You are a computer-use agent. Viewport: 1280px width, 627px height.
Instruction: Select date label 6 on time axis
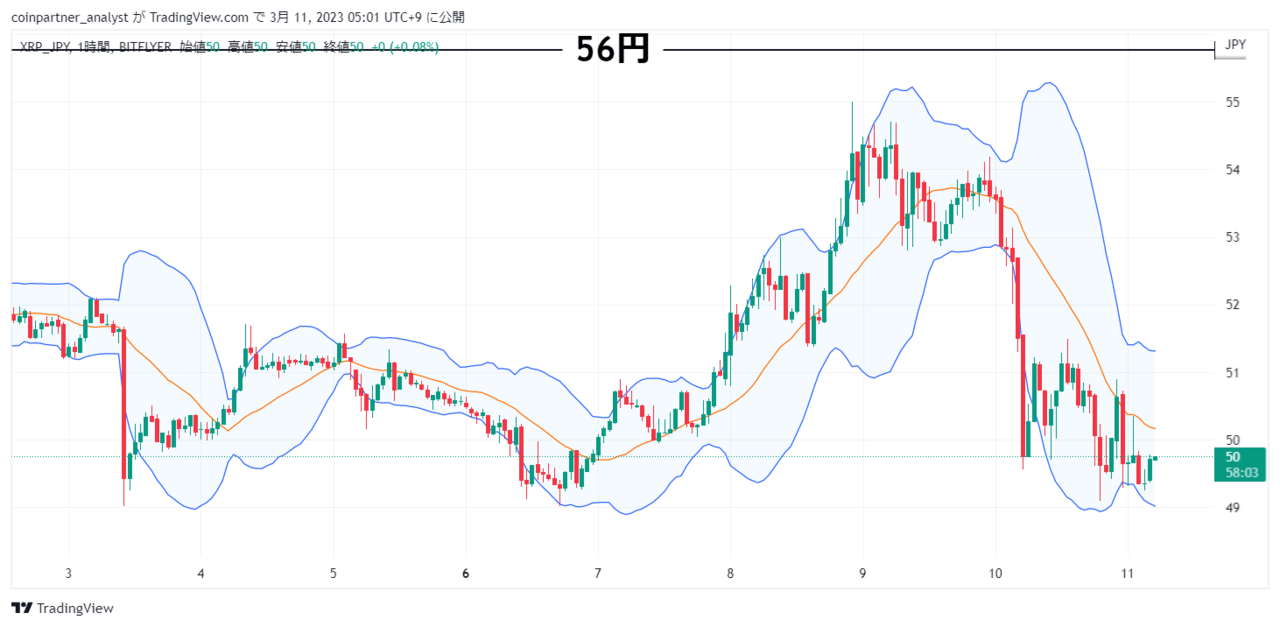[x=466, y=574]
